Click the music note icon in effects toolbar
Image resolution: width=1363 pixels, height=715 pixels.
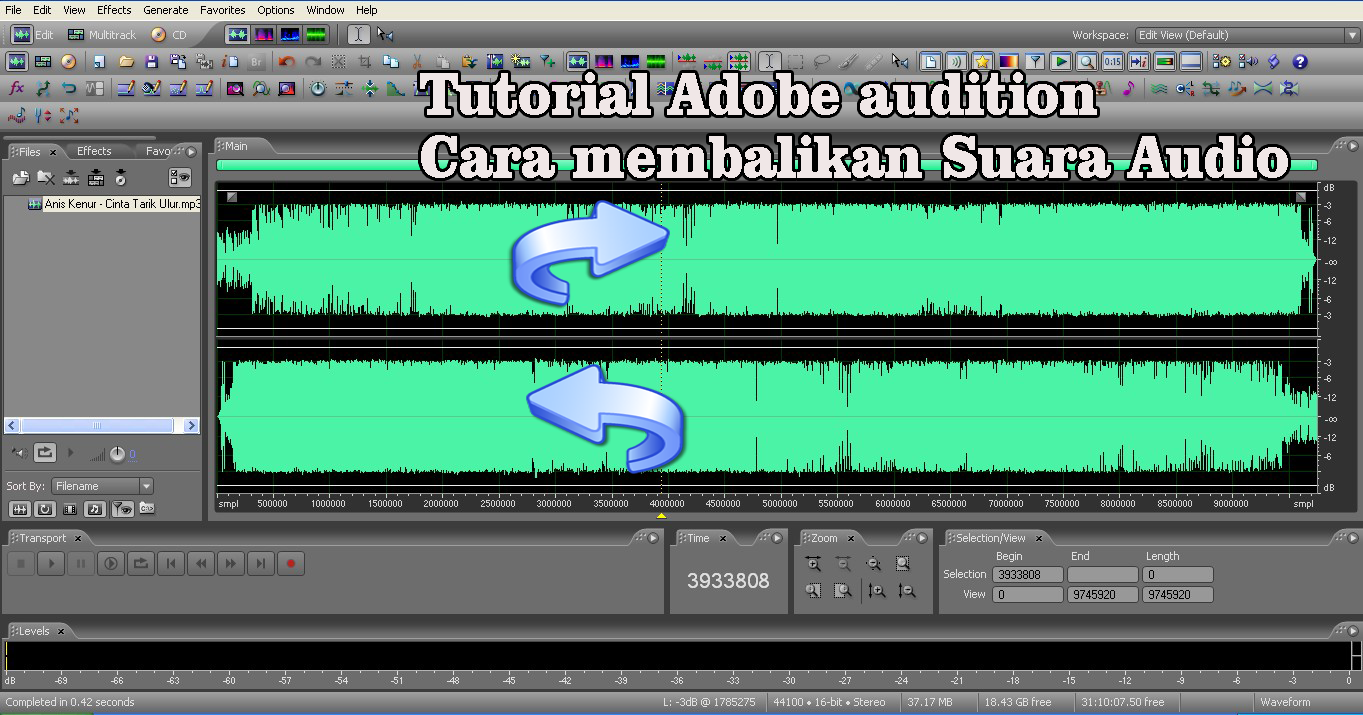[1128, 89]
